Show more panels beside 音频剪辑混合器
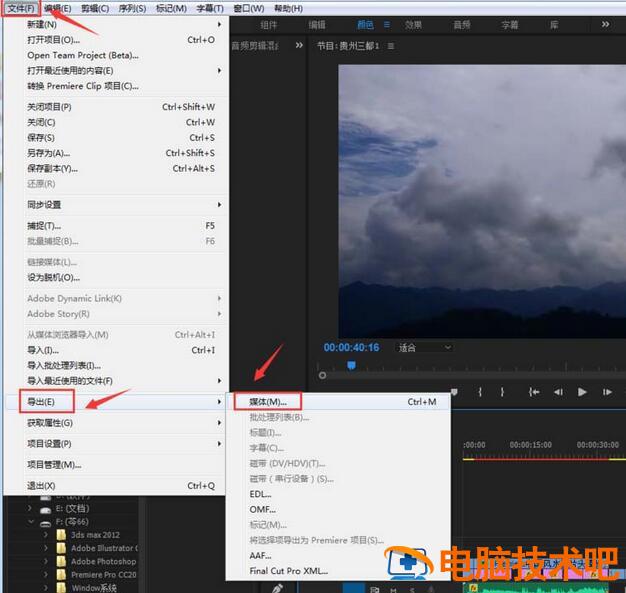The image size is (626, 593). tap(299, 45)
